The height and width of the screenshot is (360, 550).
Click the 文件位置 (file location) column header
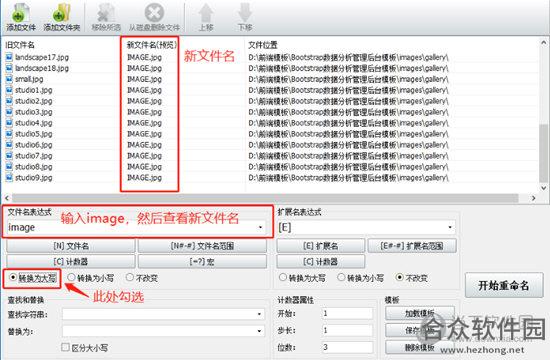tap(263, 45)
